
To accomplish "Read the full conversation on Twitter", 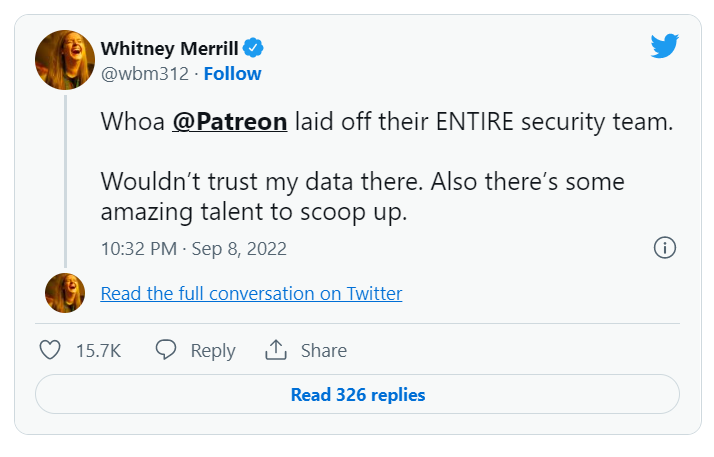I will (x=251, y=293).
